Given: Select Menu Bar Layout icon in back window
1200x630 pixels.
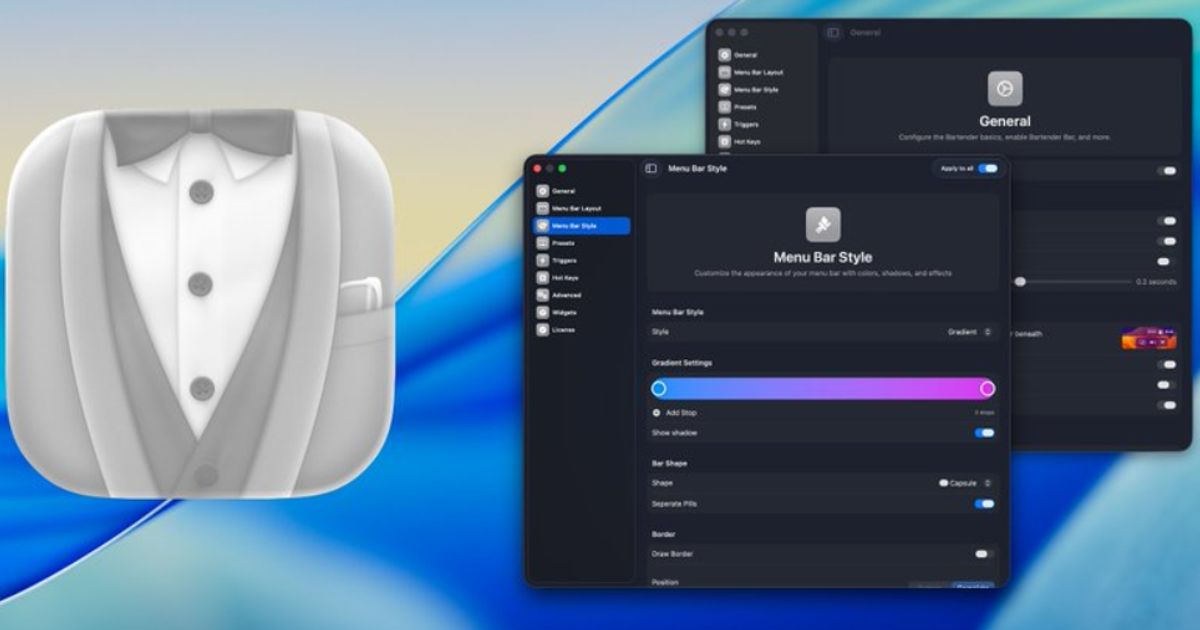Looking at the screenshot, I should pos(725,72).
